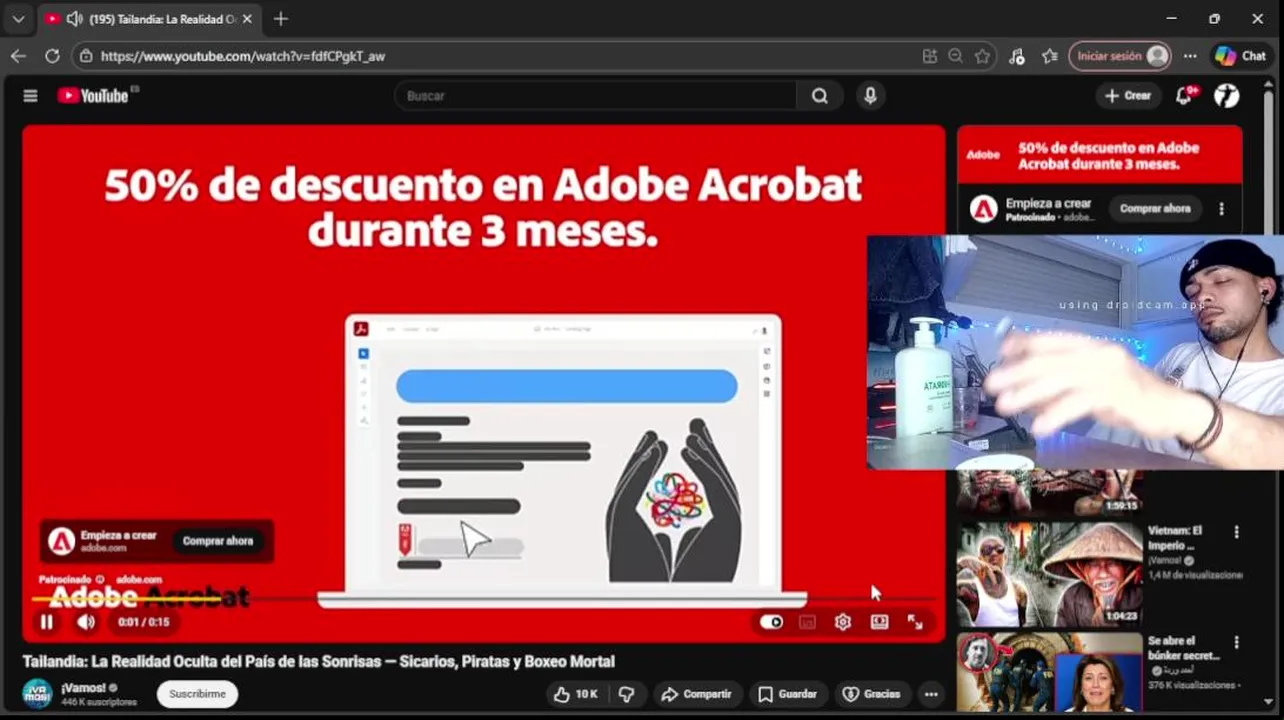Viewport: 1284px width, 720px height.
Task: Click the address bar URL
Action: coord(243,57)
